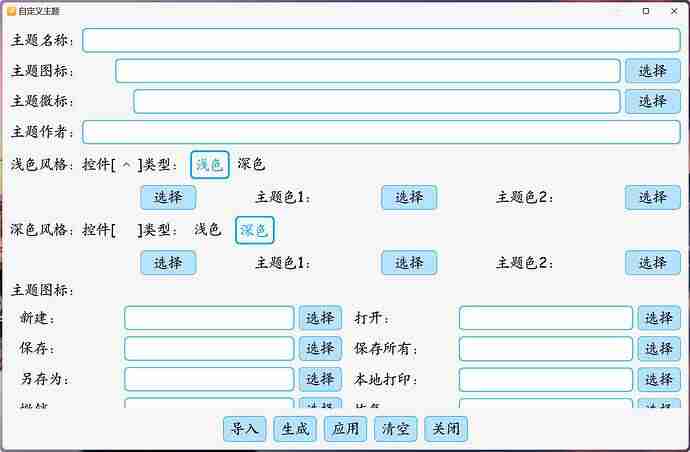Click 浅色风格 选择 button left of 主题色1
Viewport: 690px width, 452px height.
tap(168, 197)
